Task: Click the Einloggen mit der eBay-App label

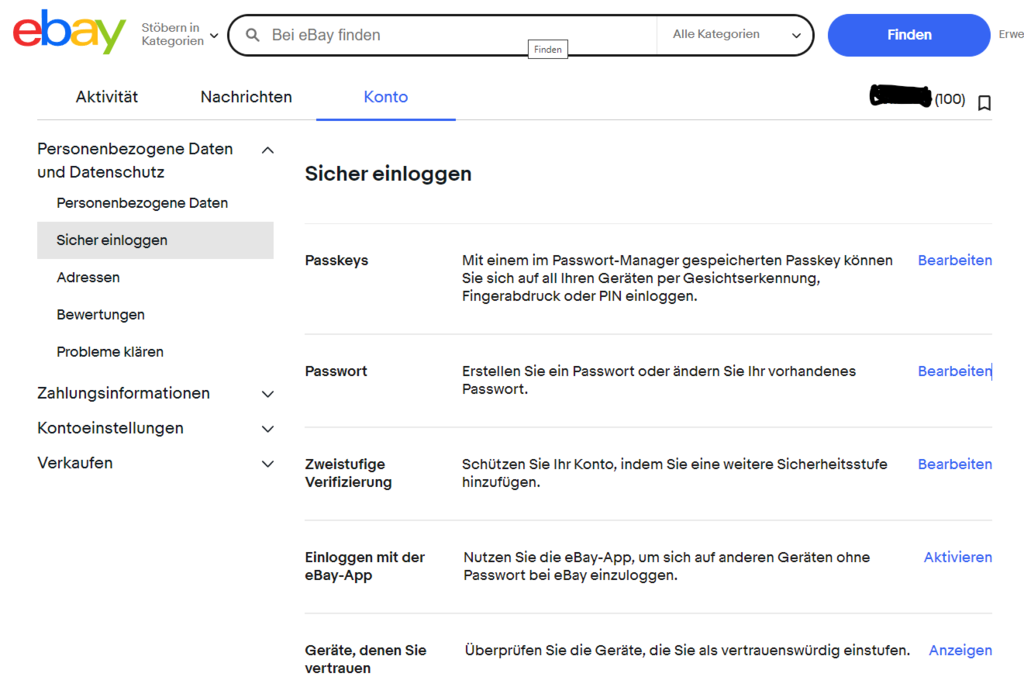Action: (364, 566)
